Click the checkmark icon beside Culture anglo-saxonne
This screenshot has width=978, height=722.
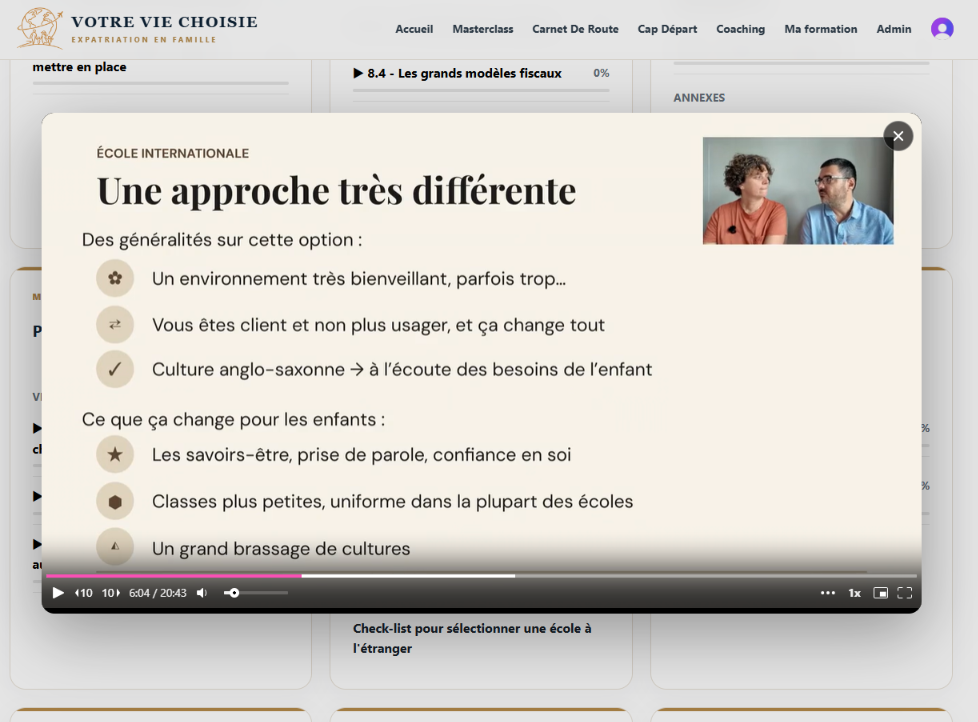click(115, 369)
